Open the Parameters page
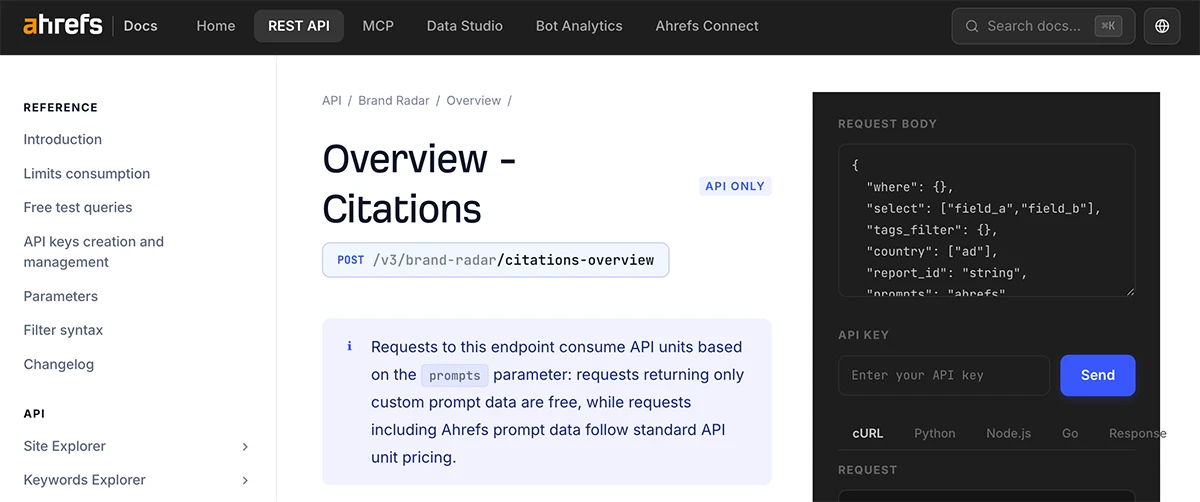 click(61, 296)
